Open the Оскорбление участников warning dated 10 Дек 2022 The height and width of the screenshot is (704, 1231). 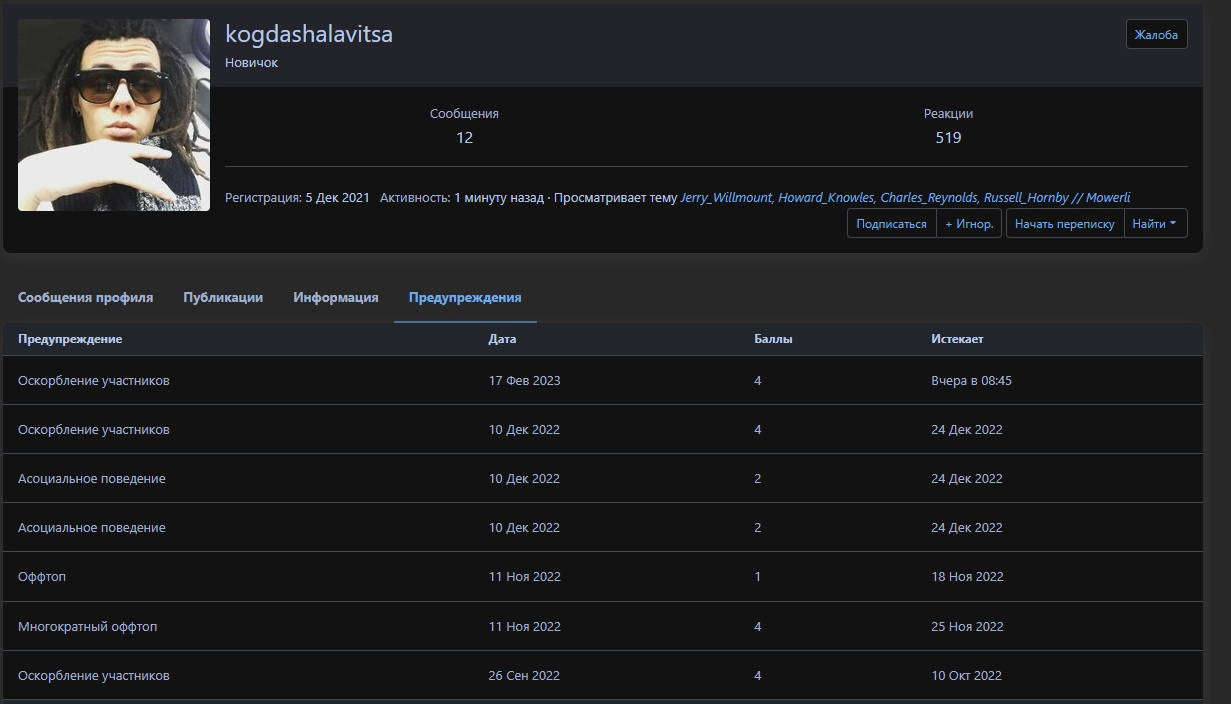click(x=94, y=430)
